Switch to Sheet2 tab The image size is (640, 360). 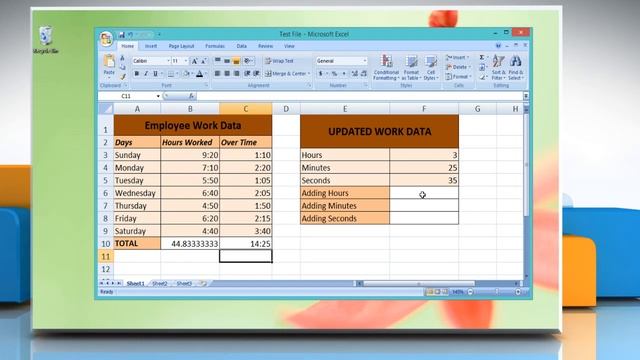point(160,283)
